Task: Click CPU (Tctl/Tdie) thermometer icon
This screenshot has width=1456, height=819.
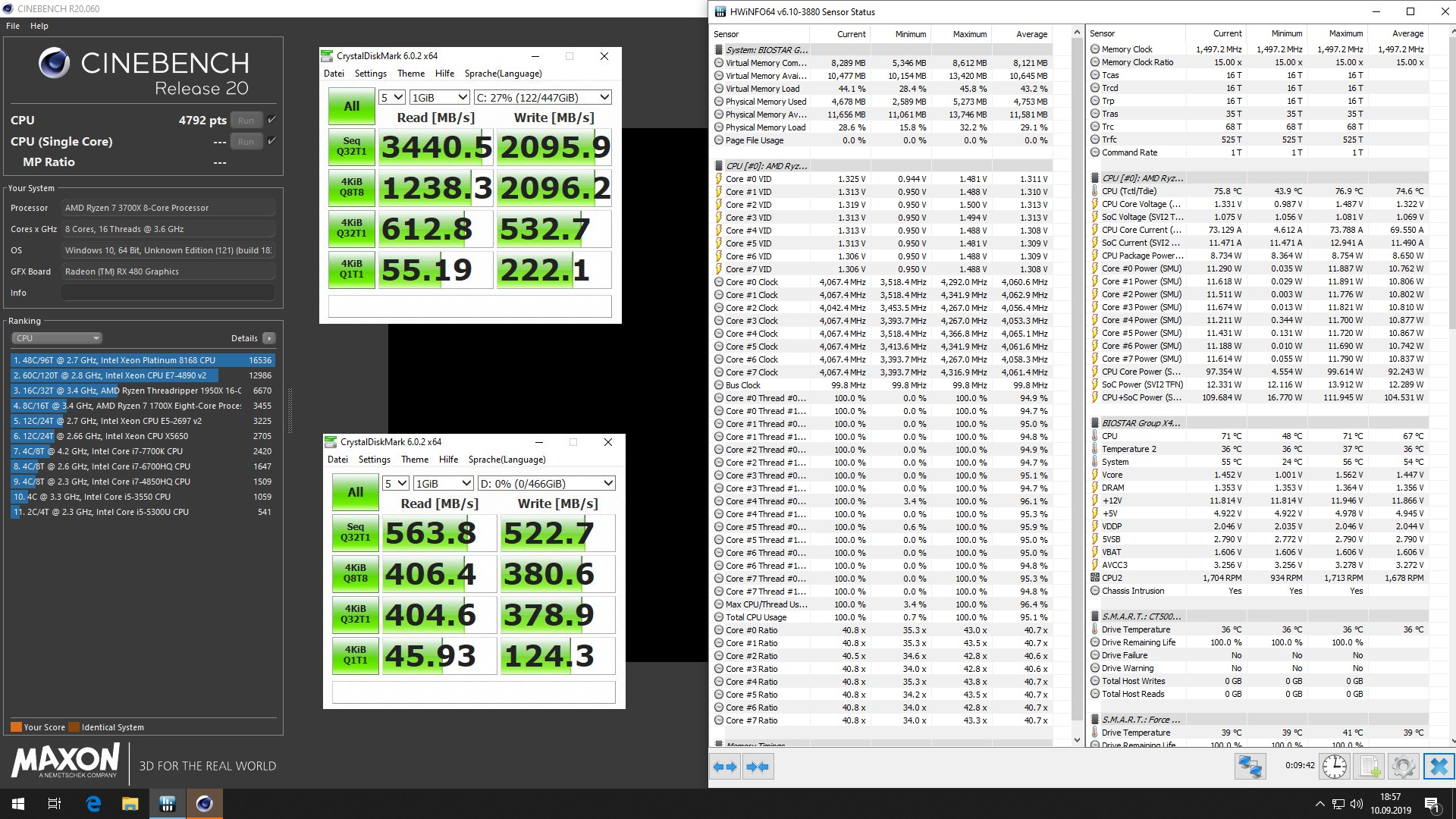Action: click(x=1095, y=191)
